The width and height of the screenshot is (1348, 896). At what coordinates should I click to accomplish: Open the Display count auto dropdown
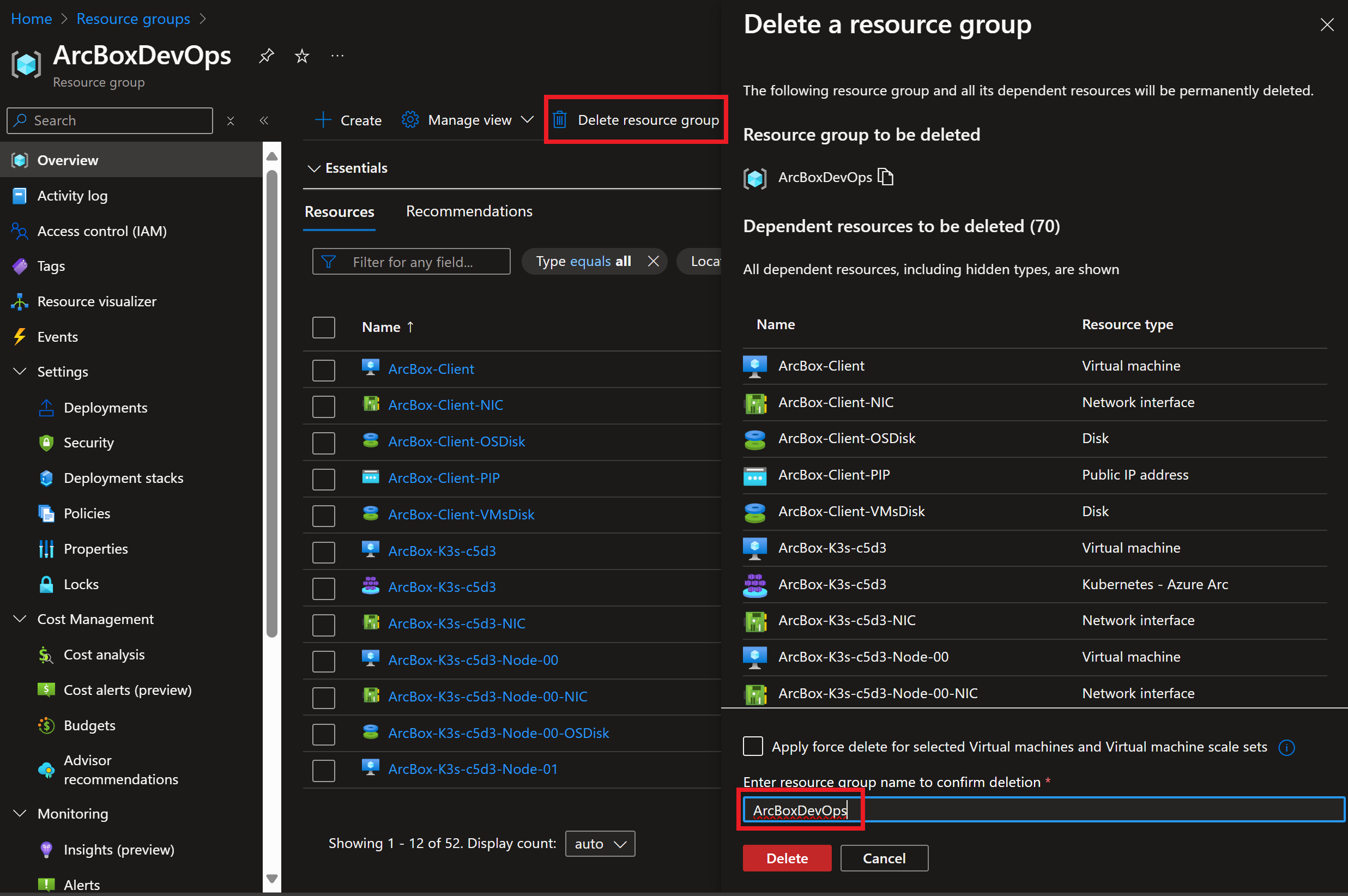tap(600, 844)
